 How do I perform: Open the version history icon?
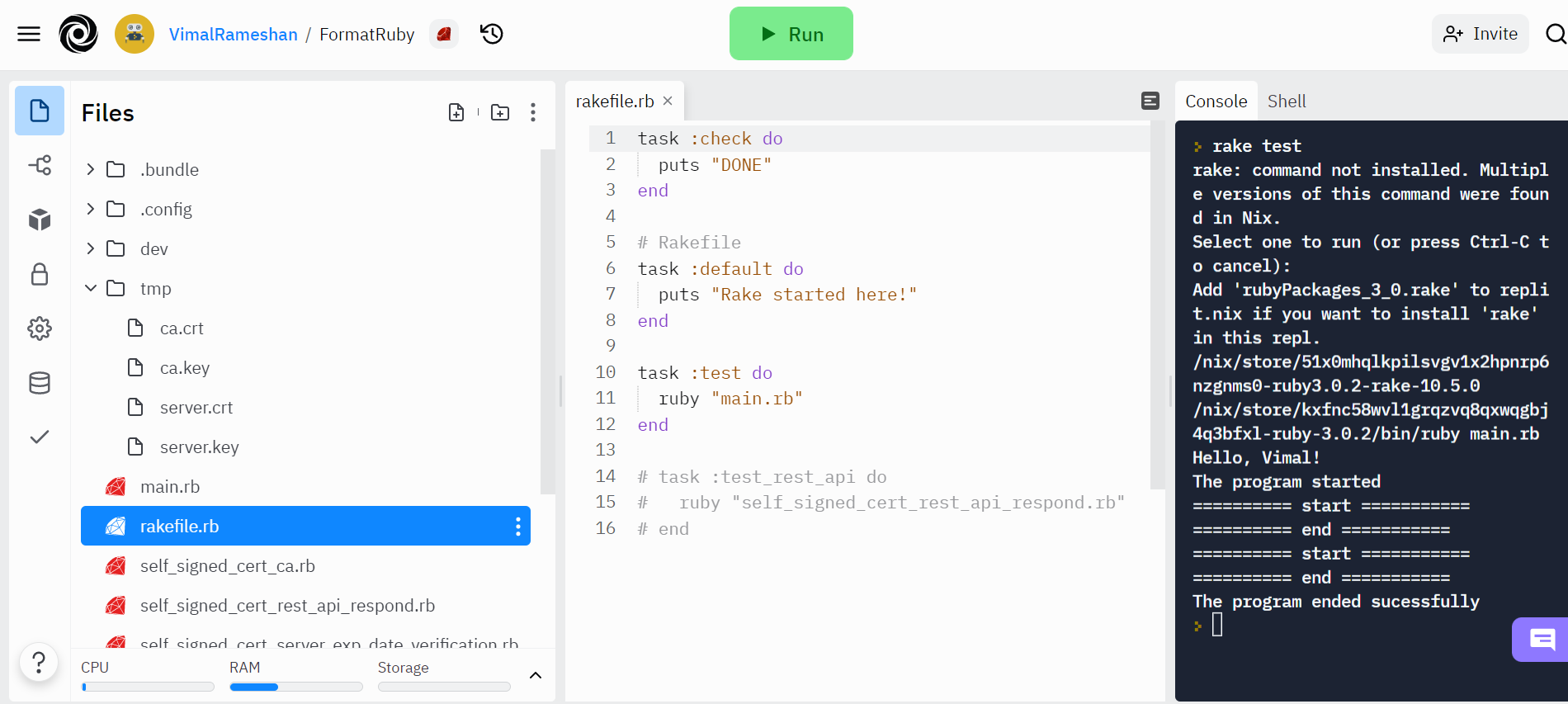(x=492, y=34)
